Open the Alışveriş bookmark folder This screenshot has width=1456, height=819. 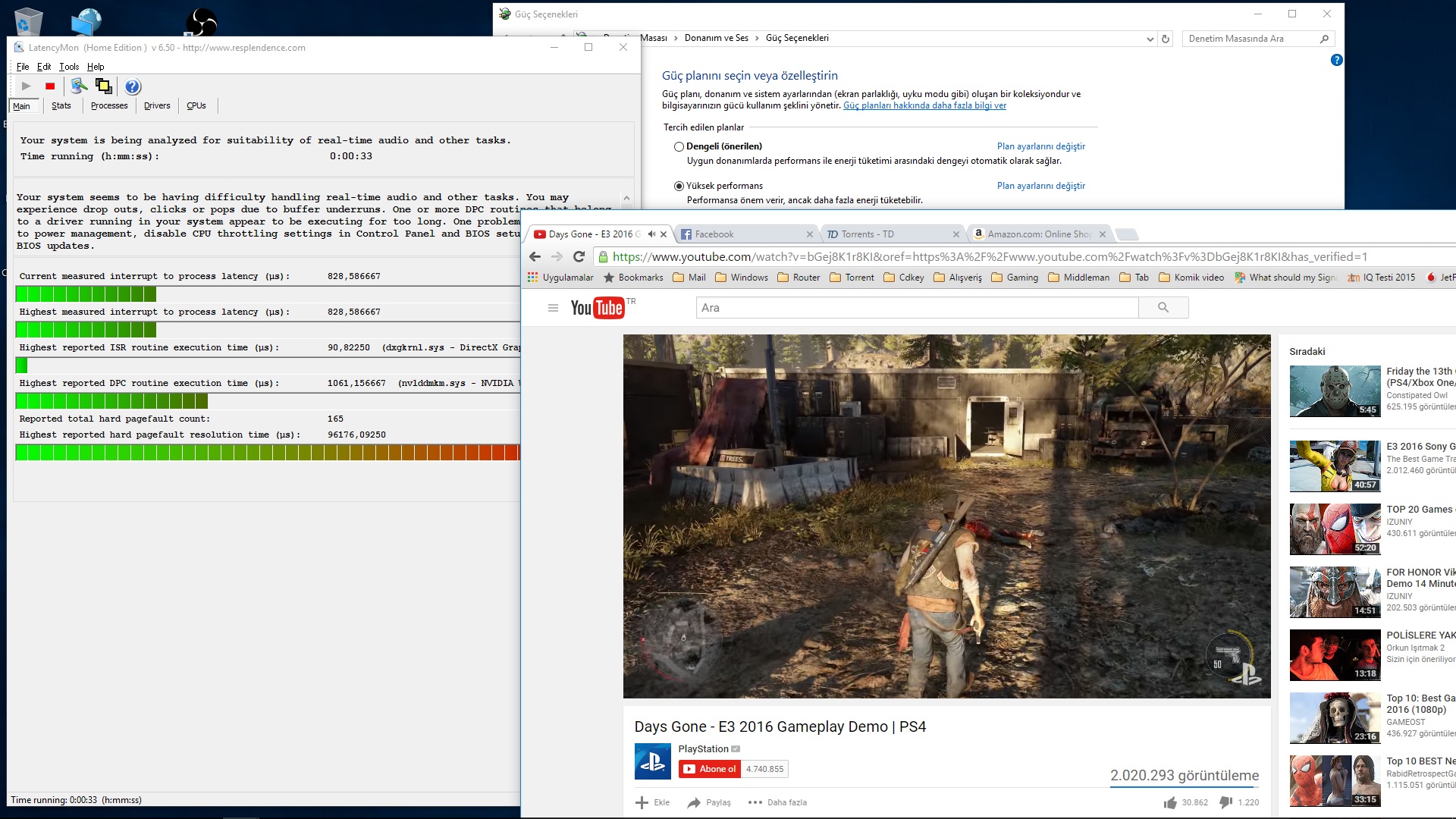[958, 278]
